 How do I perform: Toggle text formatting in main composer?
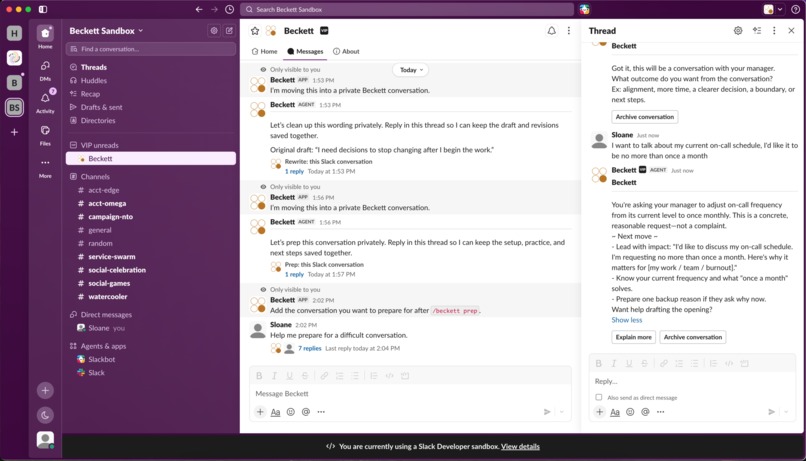[276, 412]
